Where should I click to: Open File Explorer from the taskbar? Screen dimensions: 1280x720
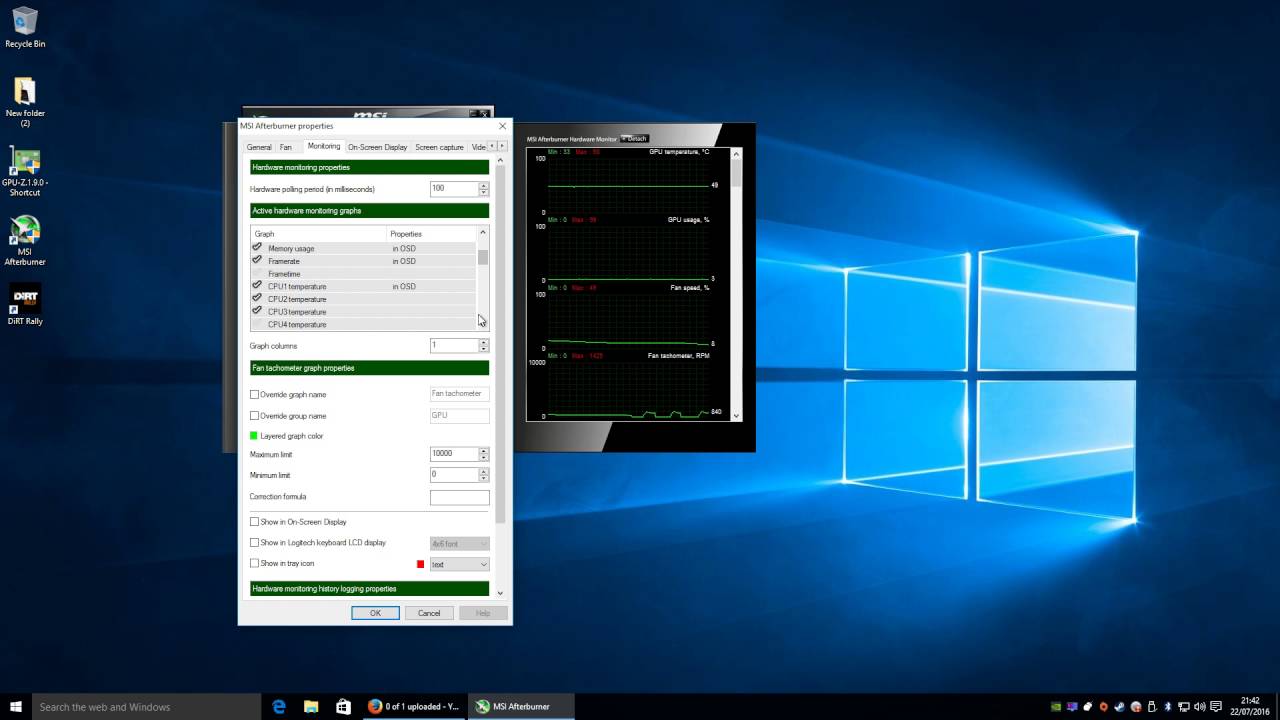click(x=311, y=706)
